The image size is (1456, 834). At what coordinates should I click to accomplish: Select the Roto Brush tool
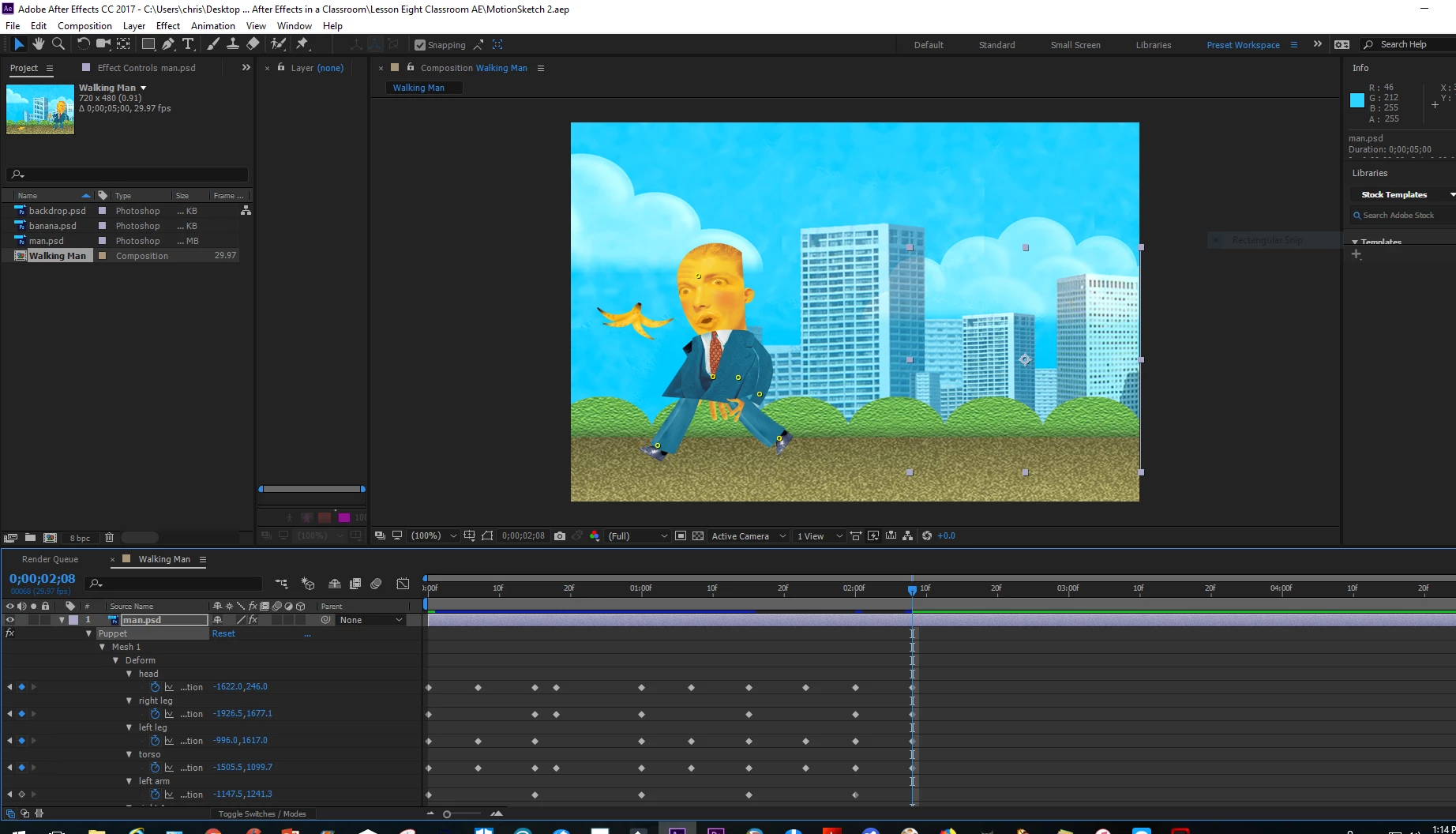tap(278, 44)
